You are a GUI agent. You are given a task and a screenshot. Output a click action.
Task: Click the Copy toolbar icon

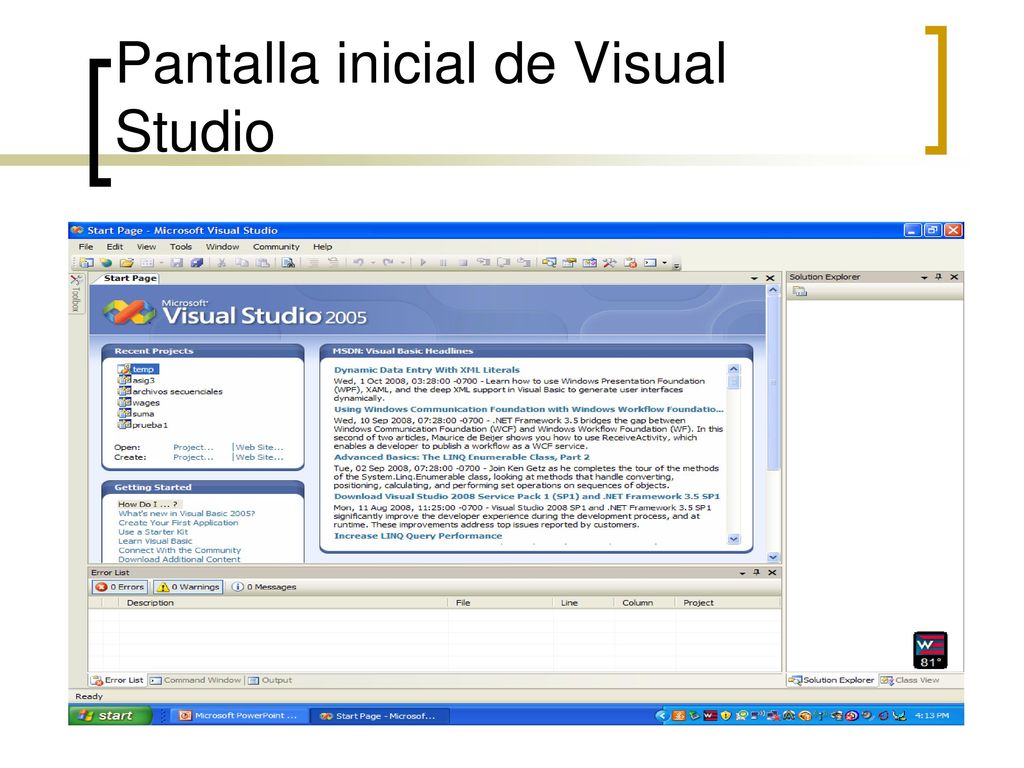(241, 263)
